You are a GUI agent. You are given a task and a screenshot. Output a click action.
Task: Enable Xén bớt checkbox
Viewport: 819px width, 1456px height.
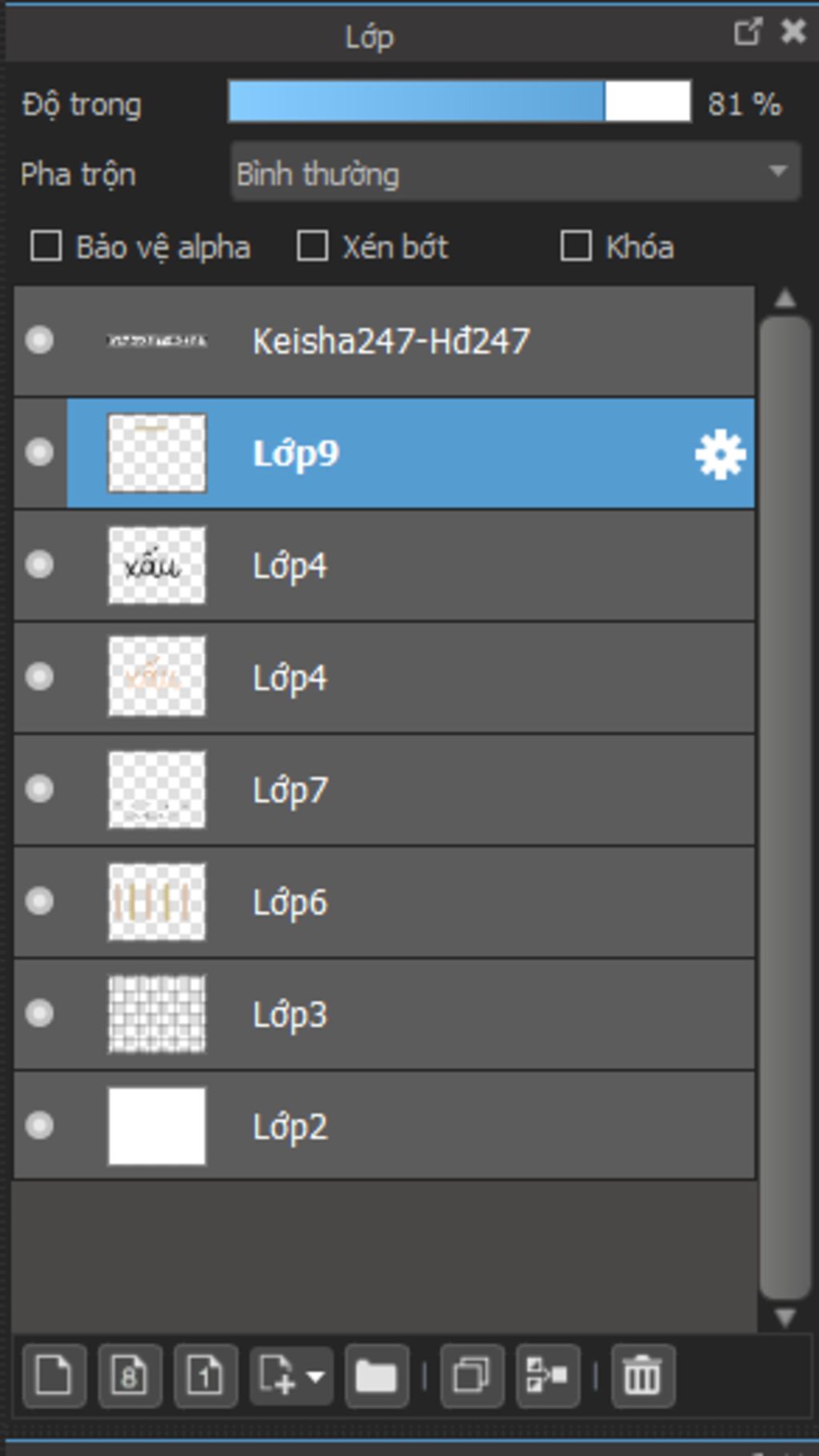(x=312, y=246)
